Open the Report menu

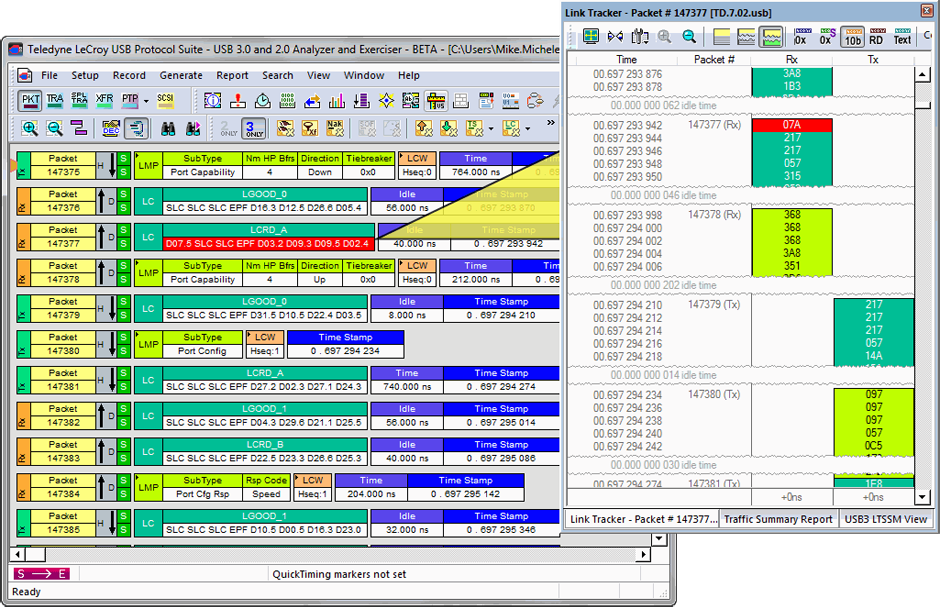(232, 76)
